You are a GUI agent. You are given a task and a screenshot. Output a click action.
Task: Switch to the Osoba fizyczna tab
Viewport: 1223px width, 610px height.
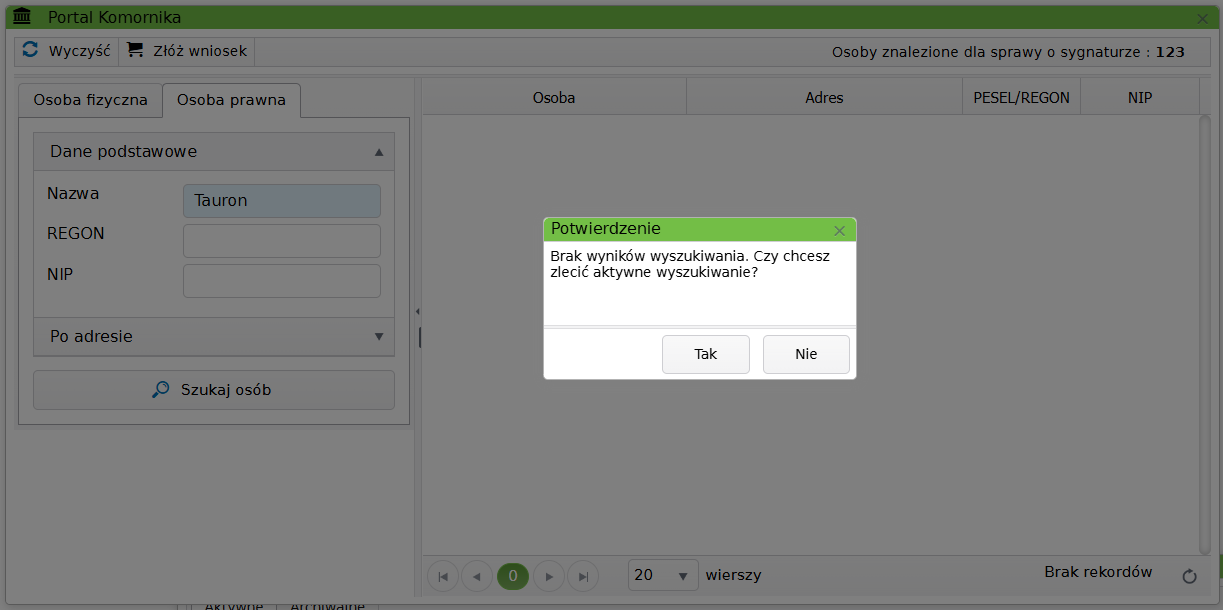(90, 100)
